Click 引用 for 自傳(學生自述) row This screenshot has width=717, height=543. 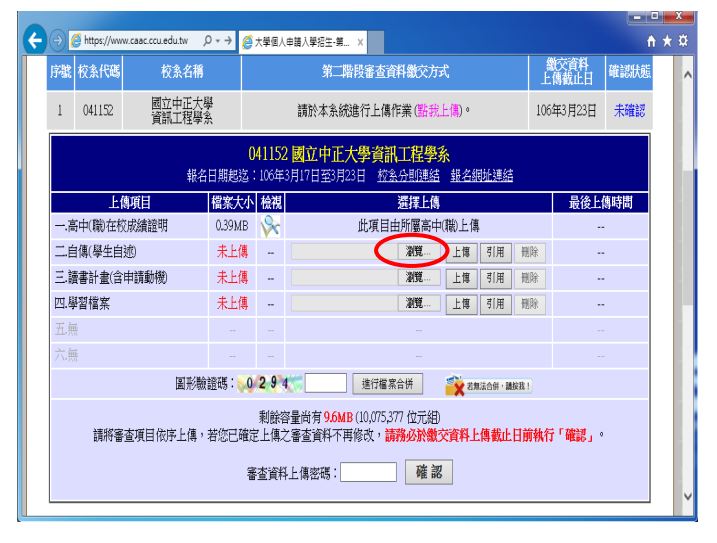click(495, 253)
